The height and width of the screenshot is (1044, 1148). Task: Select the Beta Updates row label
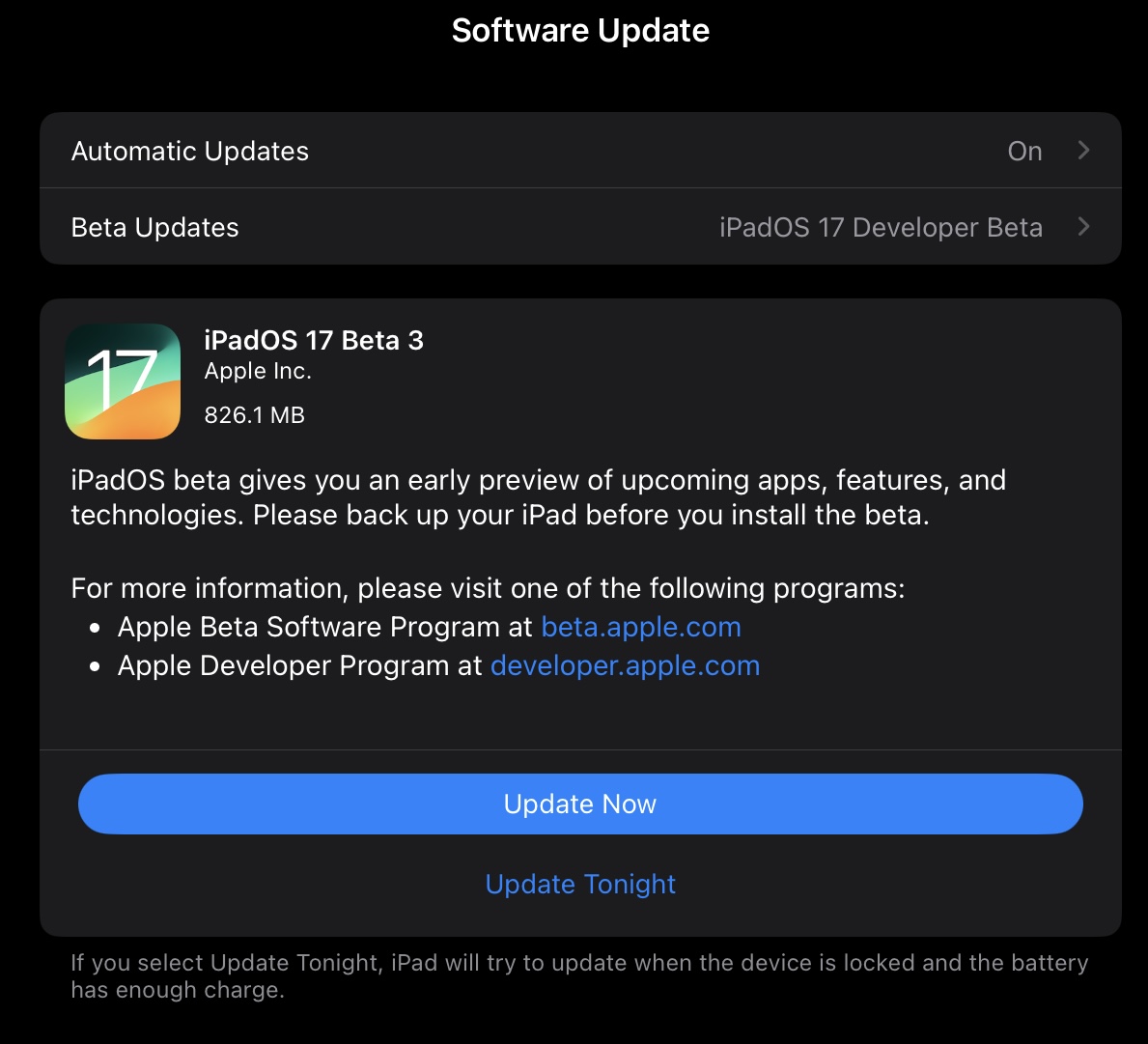[x=155, y=228]
